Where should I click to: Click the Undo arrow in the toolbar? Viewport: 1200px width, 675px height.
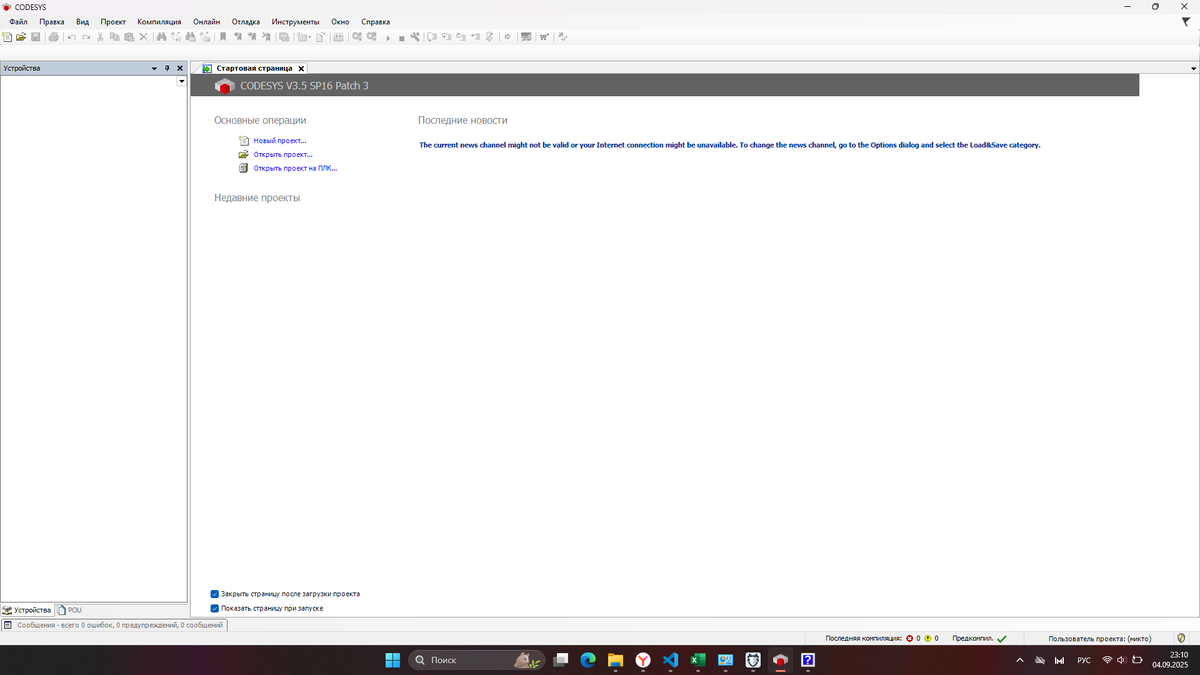click(71, 37)
